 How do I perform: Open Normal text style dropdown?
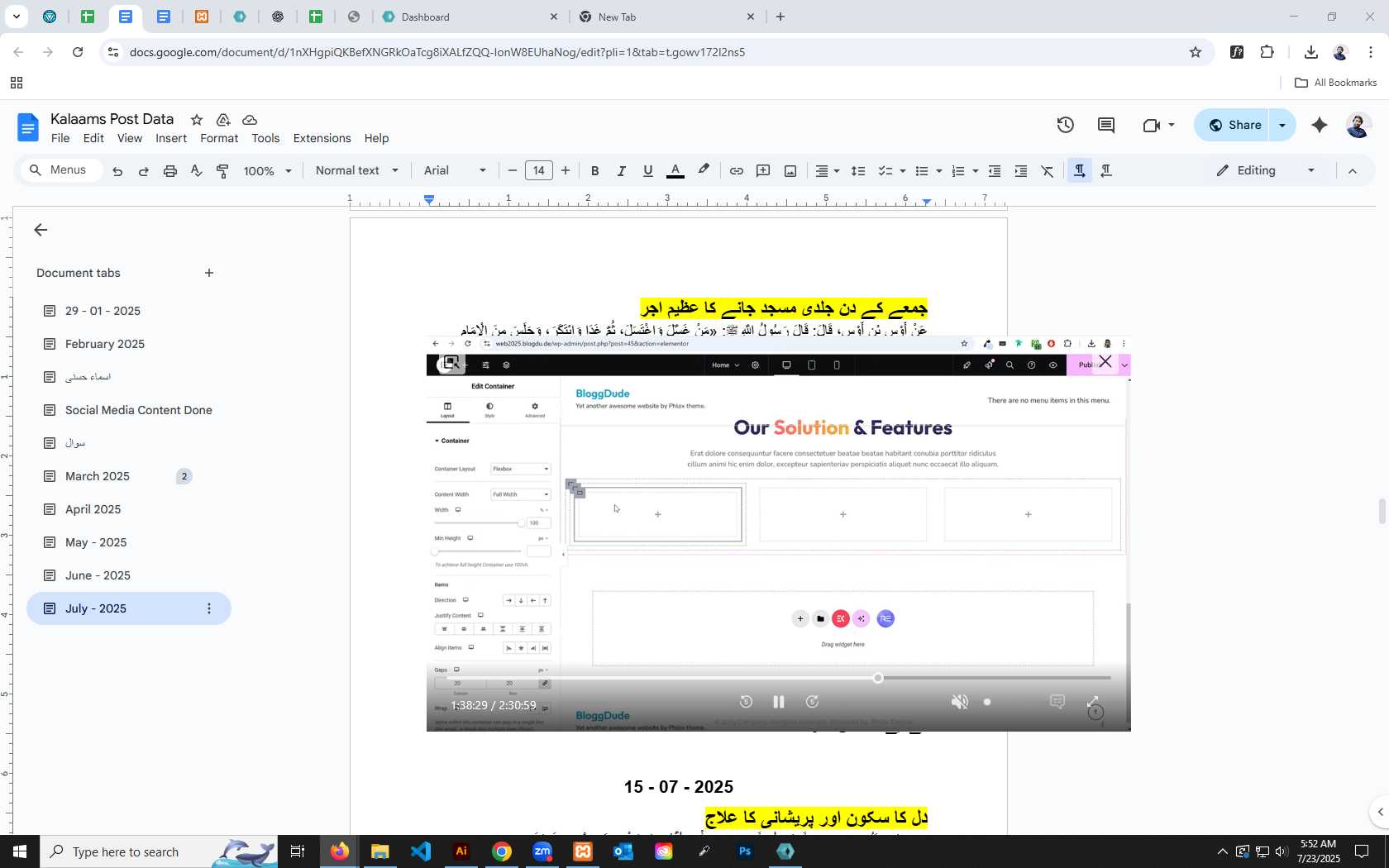pyautogui.click(x=357, y=171)
